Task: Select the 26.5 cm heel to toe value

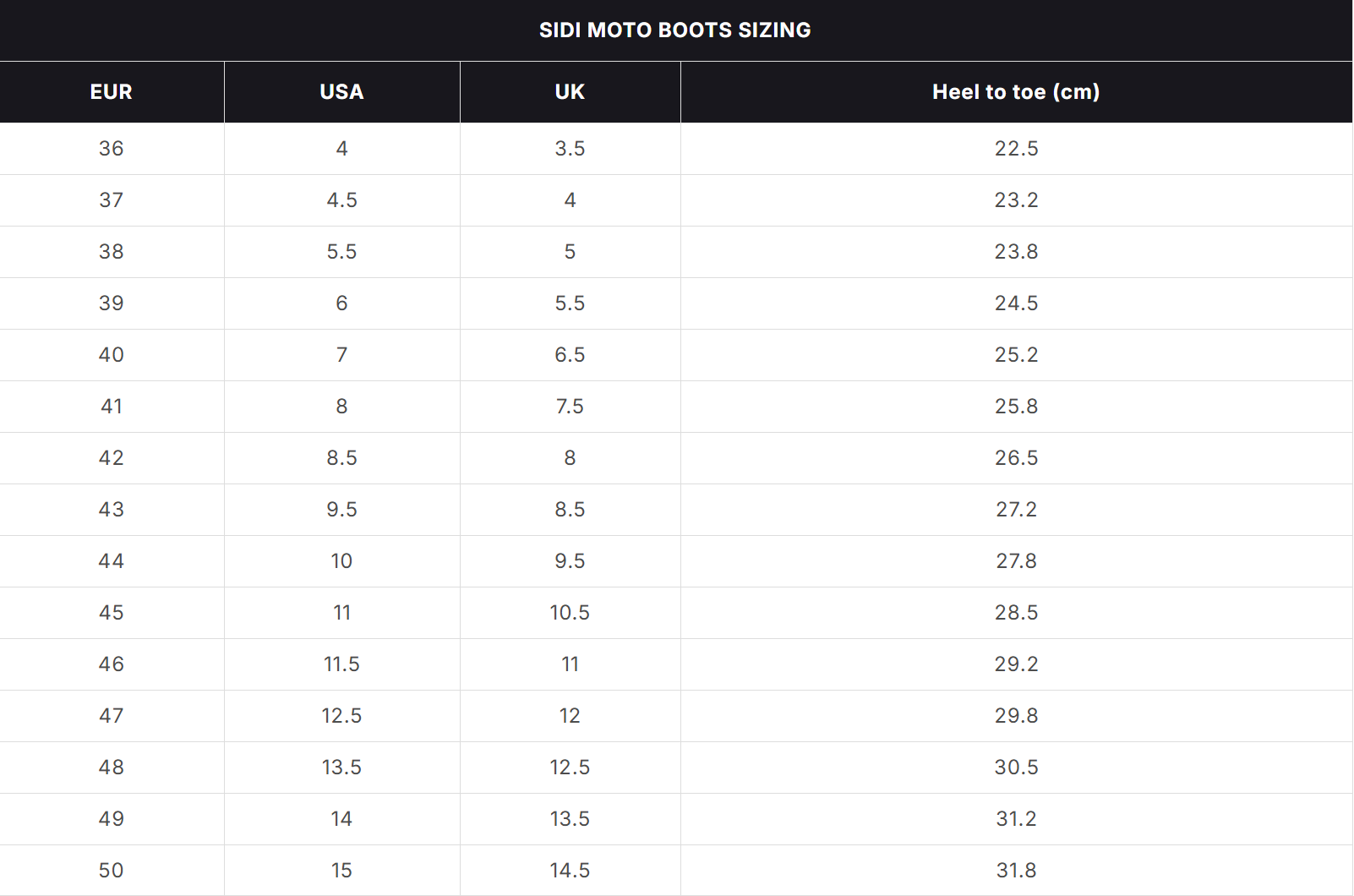Action: click(x=1016, y=458)
